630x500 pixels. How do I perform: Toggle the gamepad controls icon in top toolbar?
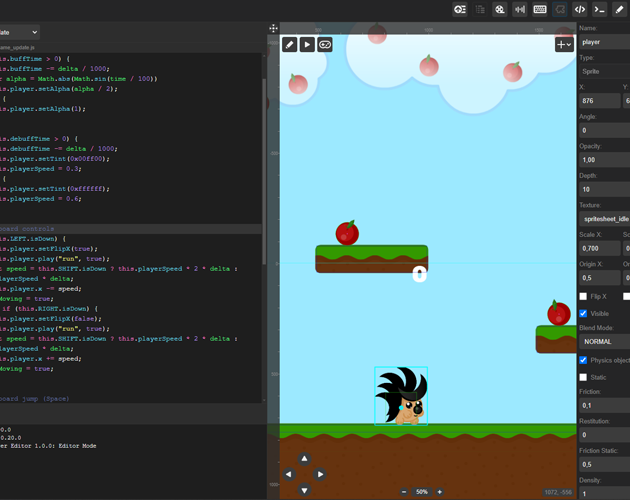click(560, 9)
